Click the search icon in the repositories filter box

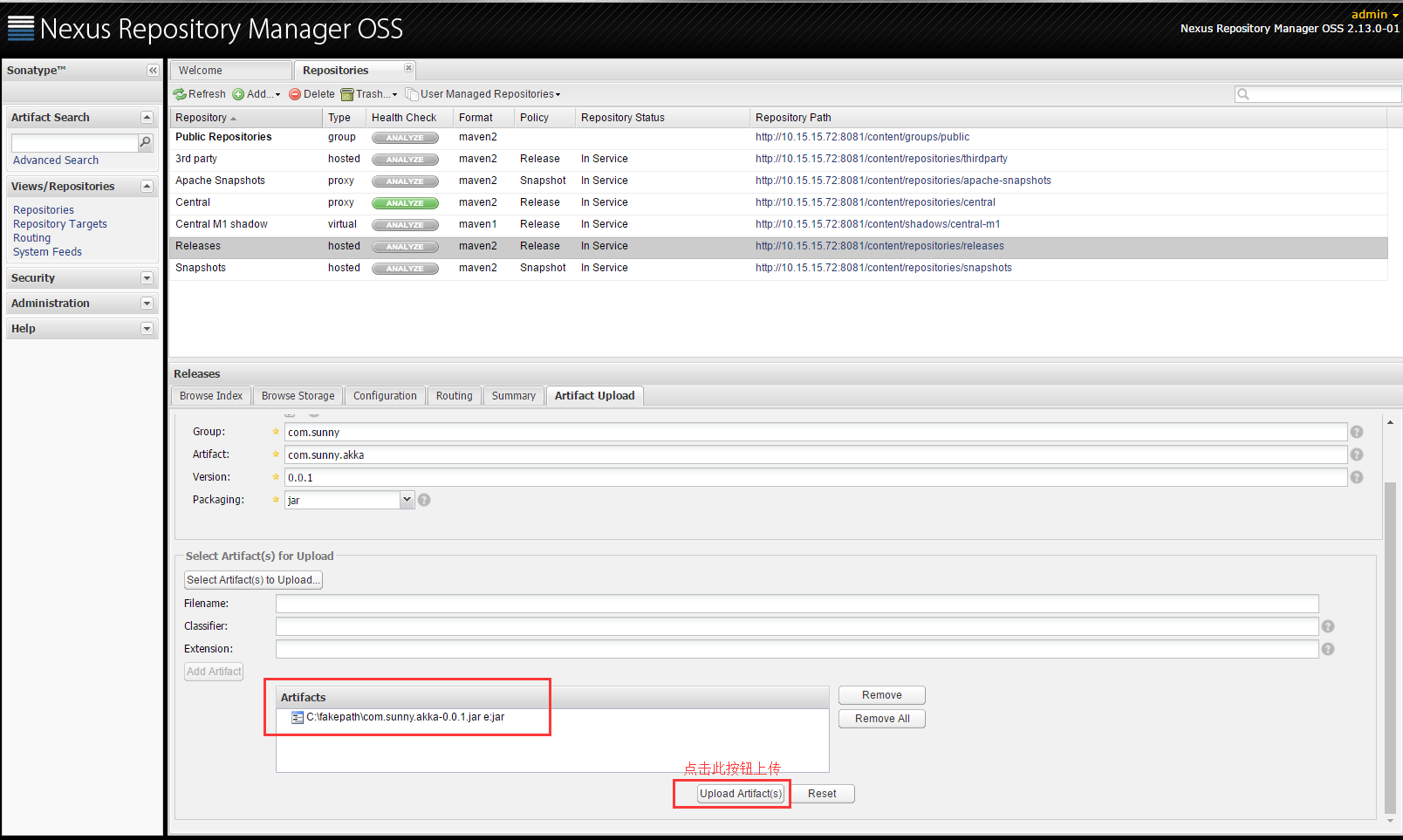coord(1243,94)
